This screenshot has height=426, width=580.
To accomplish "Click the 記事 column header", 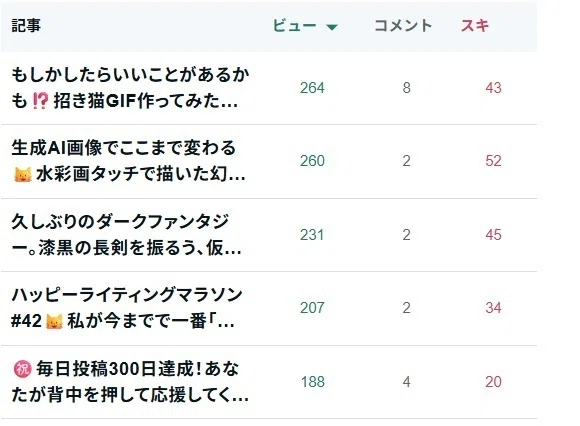I will click(x=26, y=26).
